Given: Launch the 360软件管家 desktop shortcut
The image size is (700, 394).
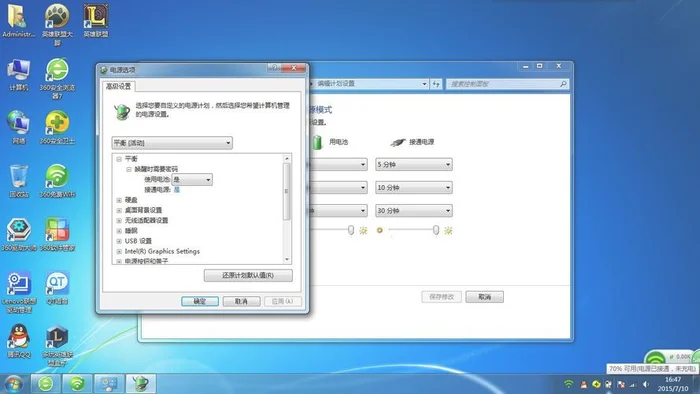Looking at the screenshot, I should (57, 234).
